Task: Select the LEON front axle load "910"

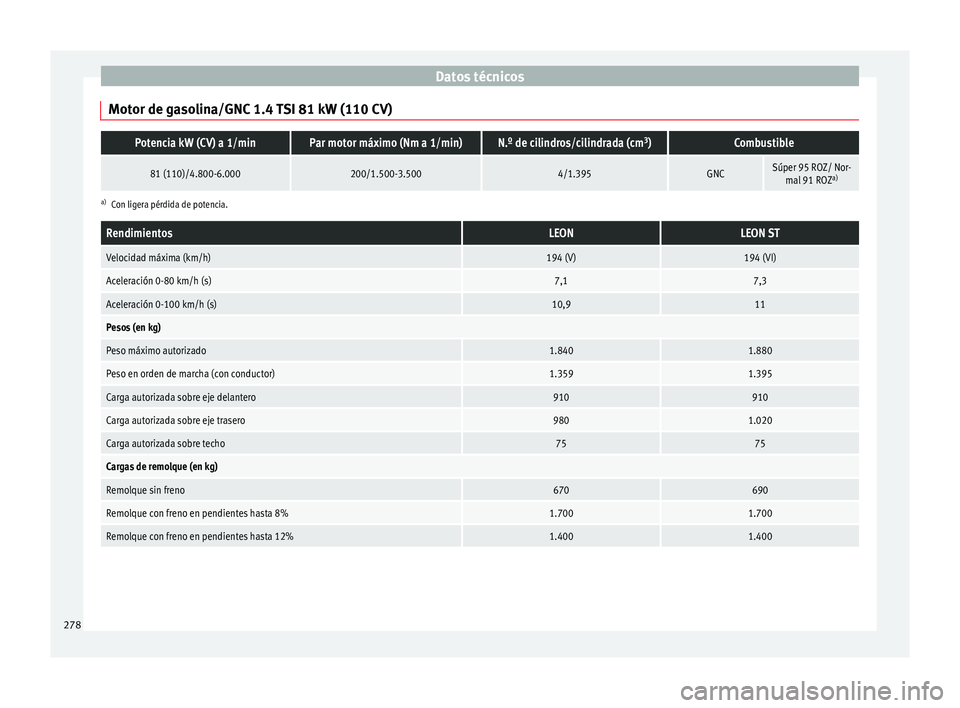Action: [x=561, y=397]
